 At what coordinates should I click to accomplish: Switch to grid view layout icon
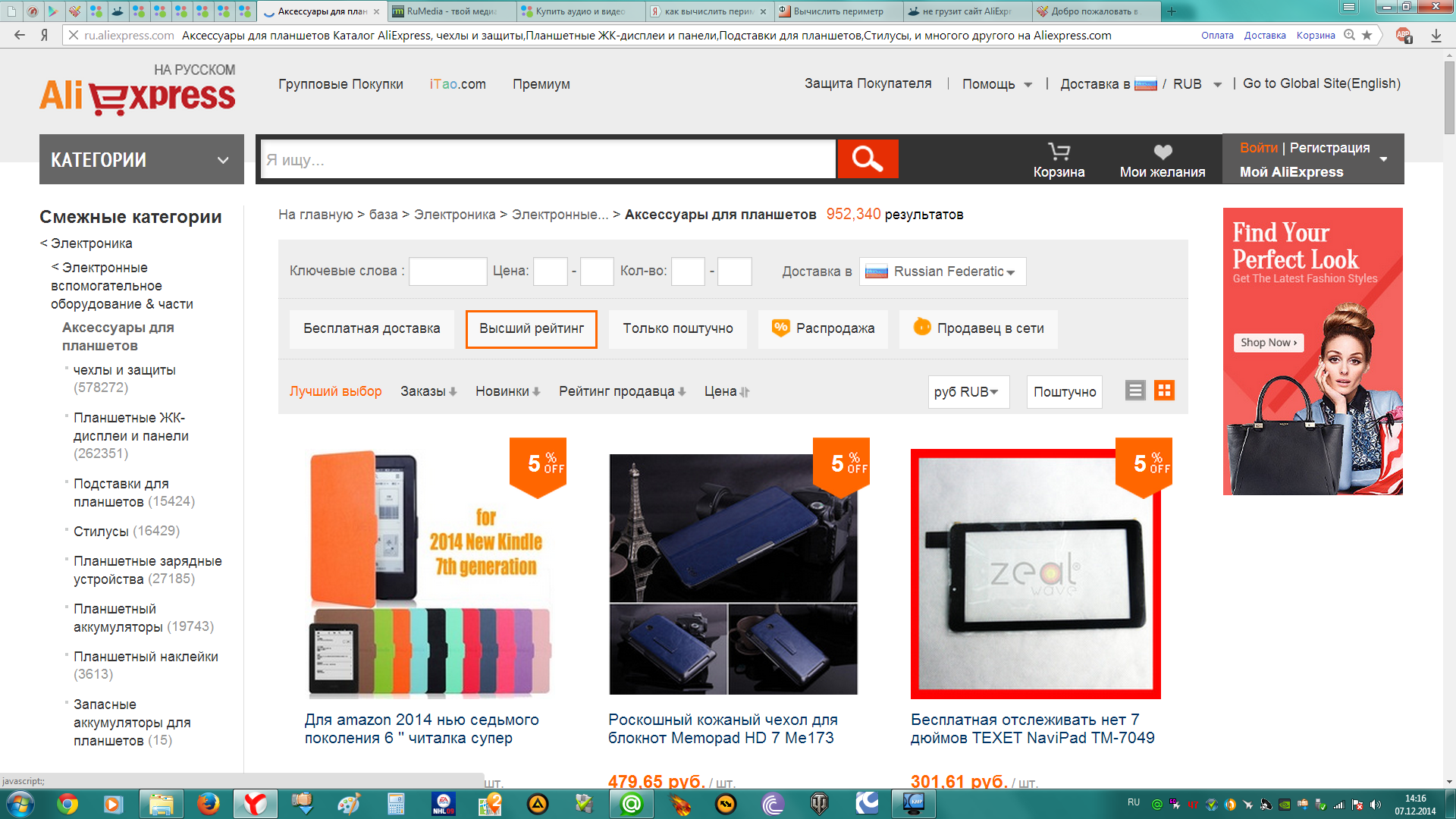click(x=1164, y=391)
